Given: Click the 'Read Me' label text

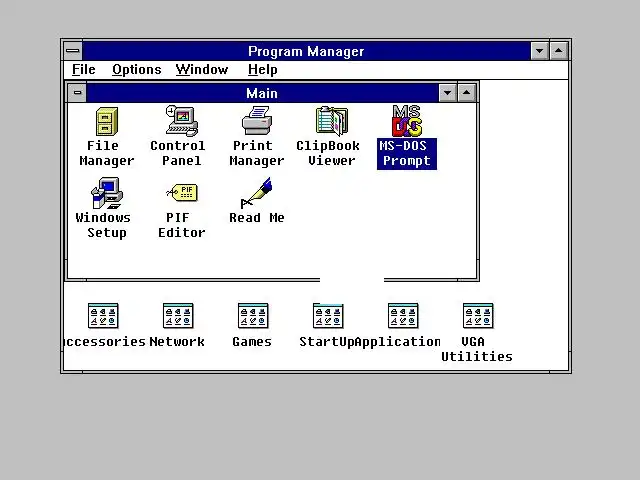Looking at the screenshot, I should pyautogui.click(x=257, y=218).
